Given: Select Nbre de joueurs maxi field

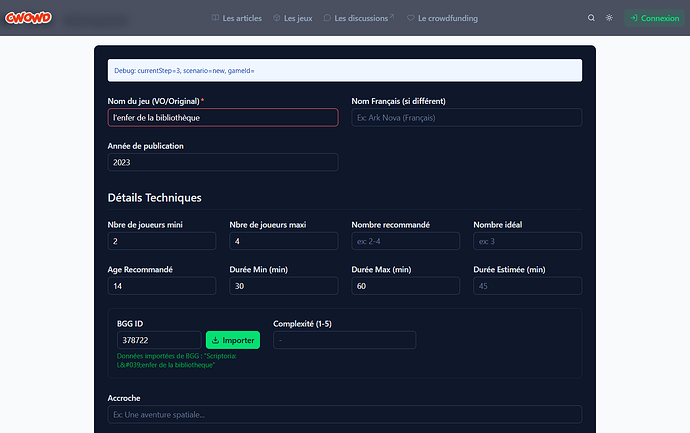Looking at the screenshot, I should (x=283, y=242).
